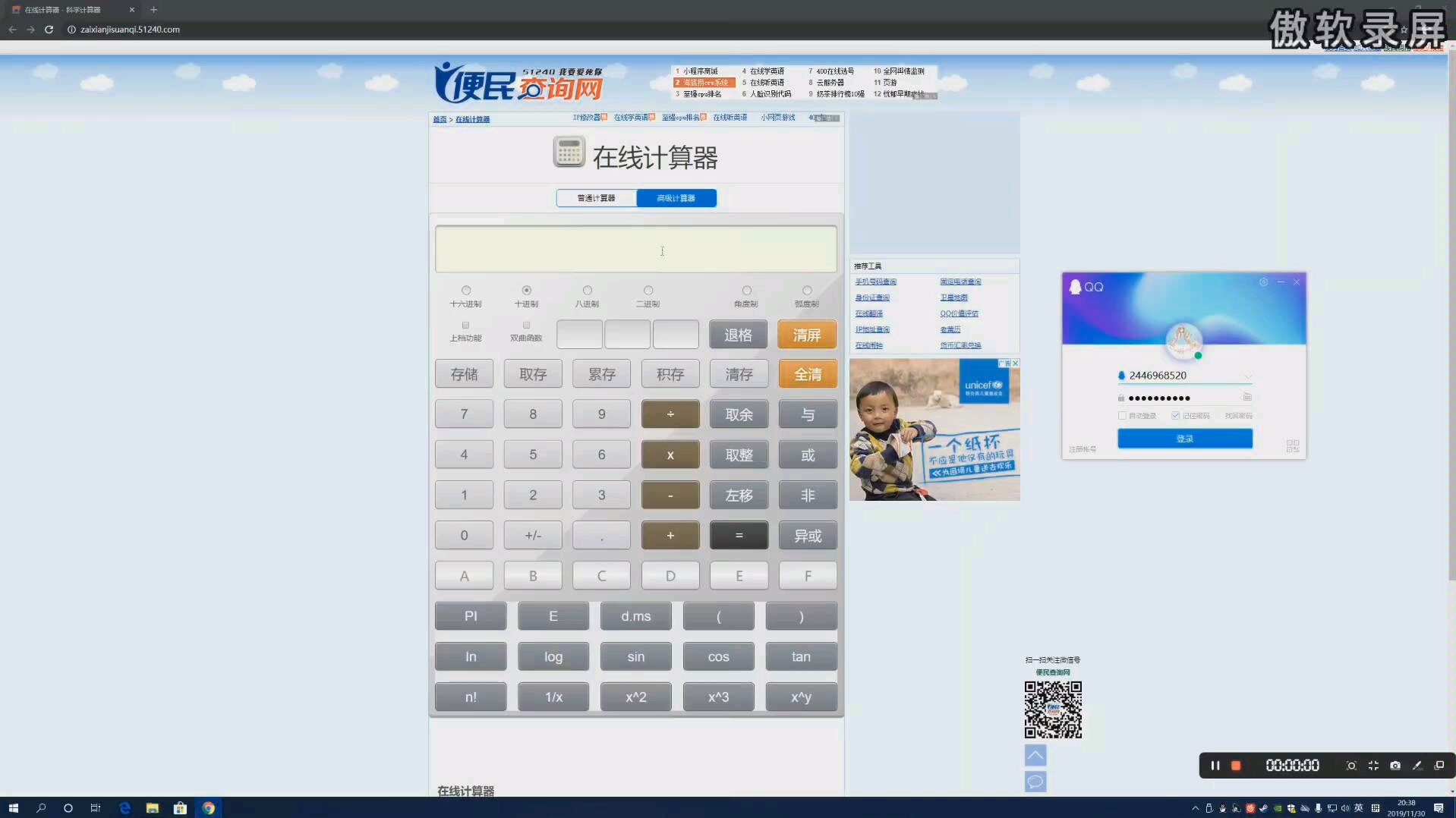
Task: Click the number 7 key
Action: [x=465, y=414]
